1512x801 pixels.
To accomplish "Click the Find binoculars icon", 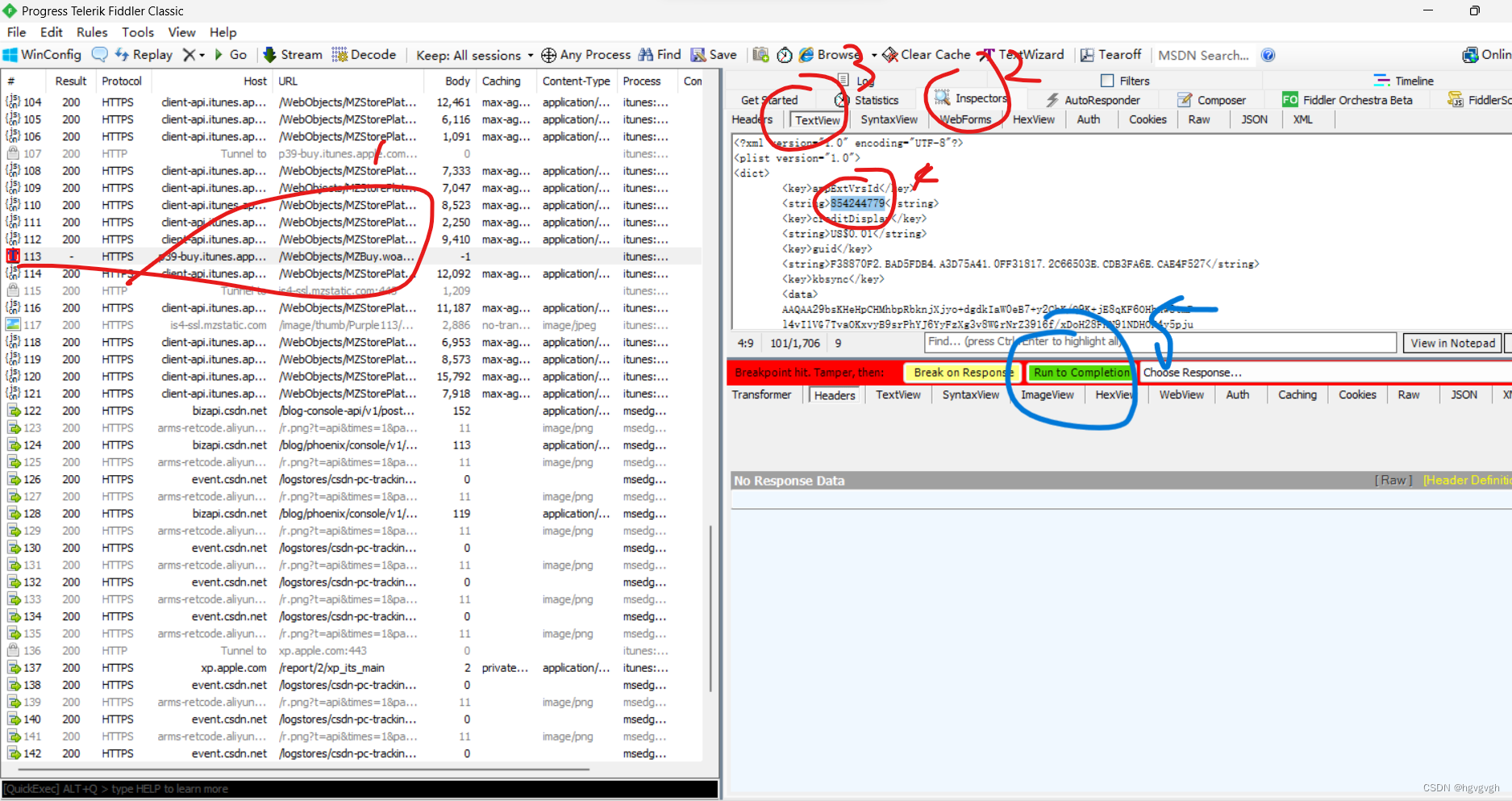I will click(x=646, y=55).
